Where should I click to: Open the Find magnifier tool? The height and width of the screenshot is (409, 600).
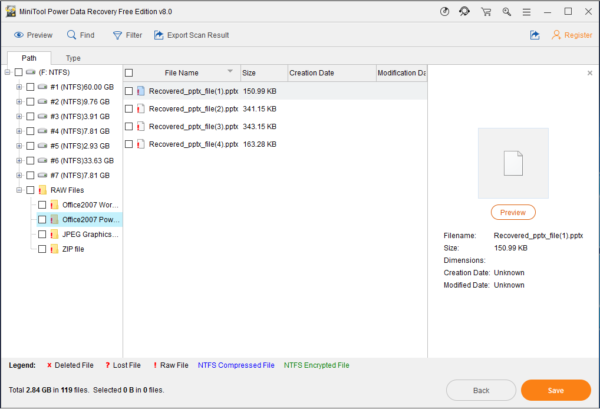(x=71, y=35)
